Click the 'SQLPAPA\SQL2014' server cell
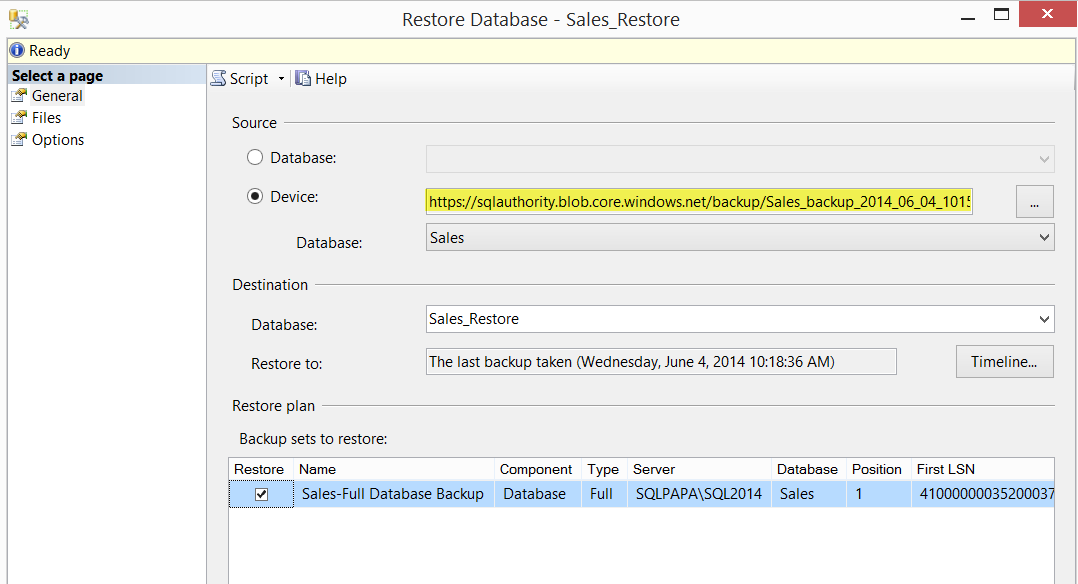Image resolution: width=1078 pixels, height=584 pixels. pyautogui.click(x=699, y=494)
